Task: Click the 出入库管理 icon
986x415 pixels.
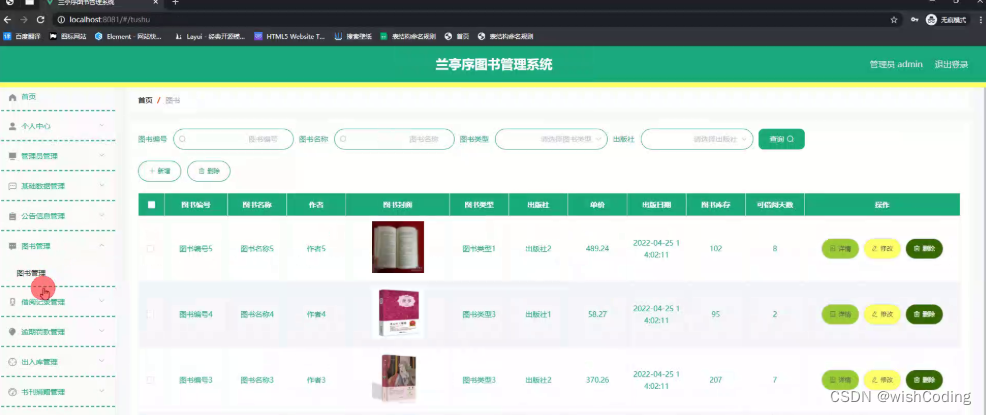Action: tap(13, 362)
